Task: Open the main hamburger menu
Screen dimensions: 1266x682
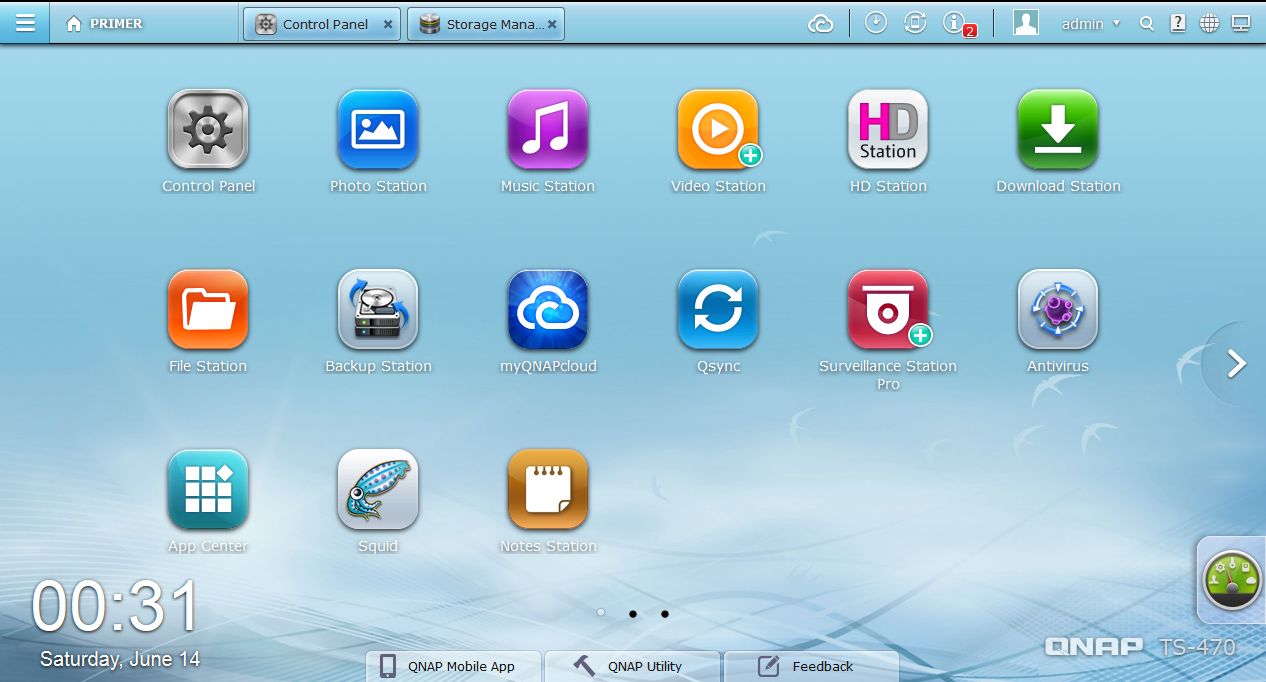Action: coord(24,23)
